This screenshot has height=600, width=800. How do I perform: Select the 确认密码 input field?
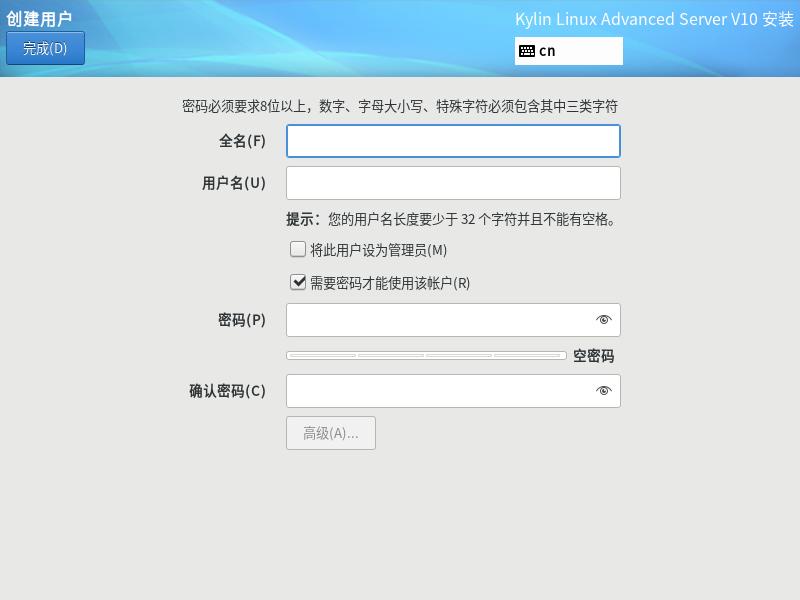[440, 391]
